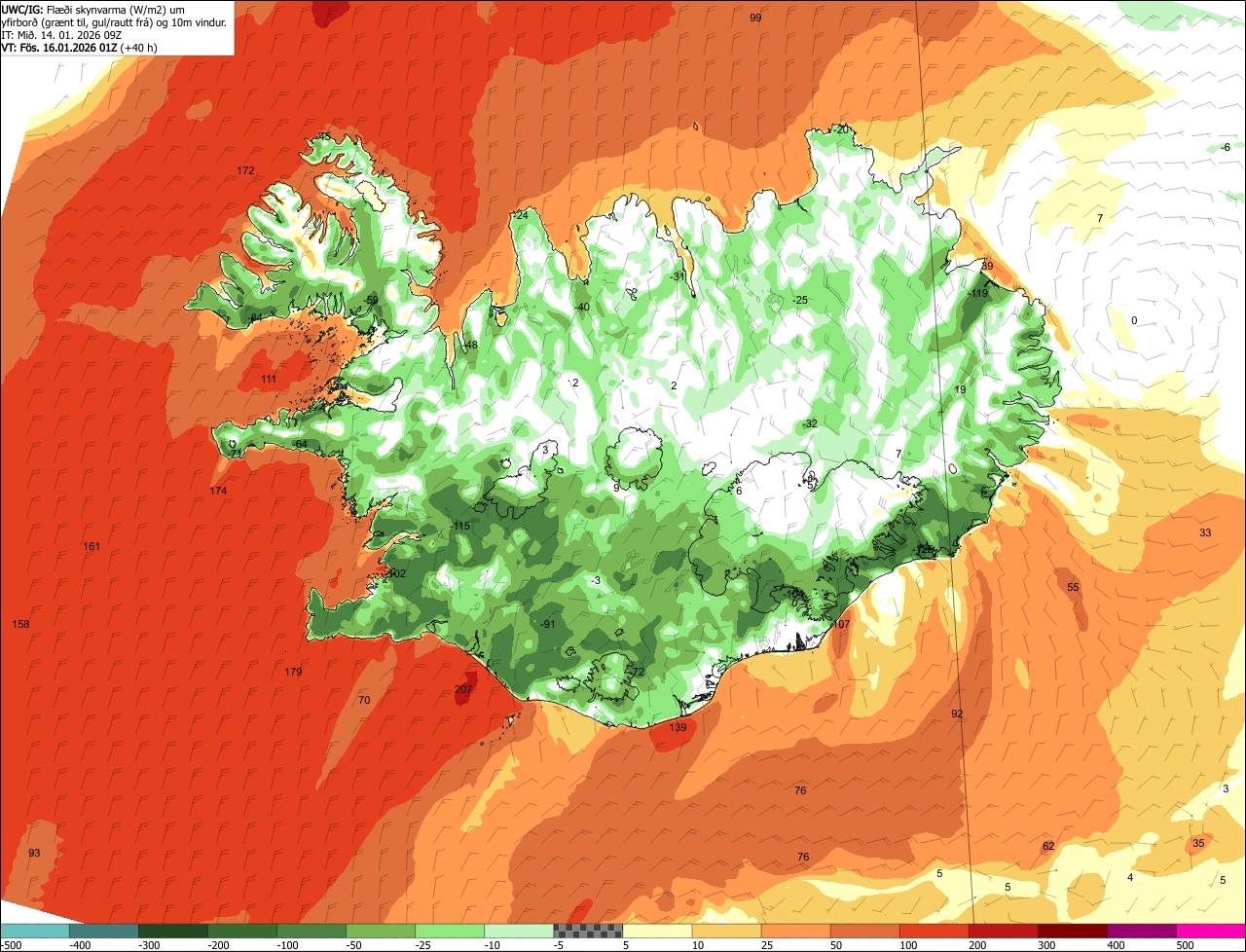Image resolution: width=1246 pixels, height=952 pixels.
Task: Click the map value 62
Action: pyautogui.click(x=1048, y=846)
